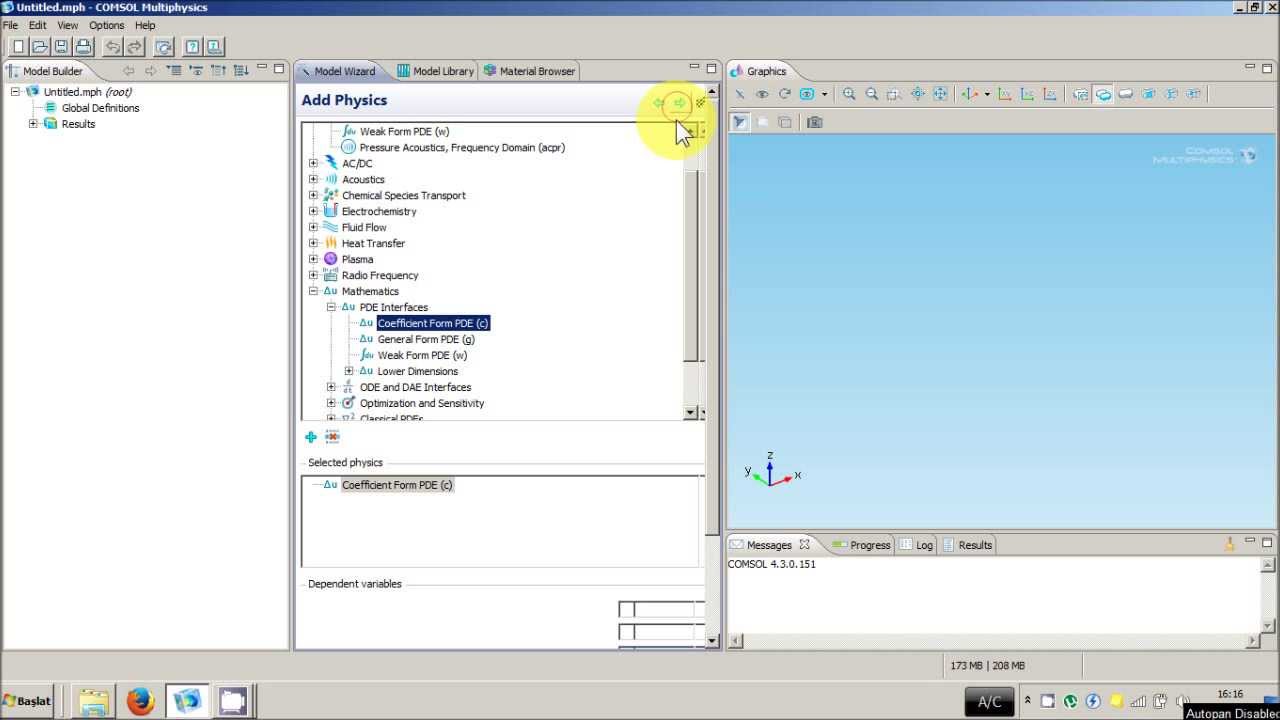The image size is (1280, 720).
Task: Click the A/C button in the taskbar
Action: [989, 701]
